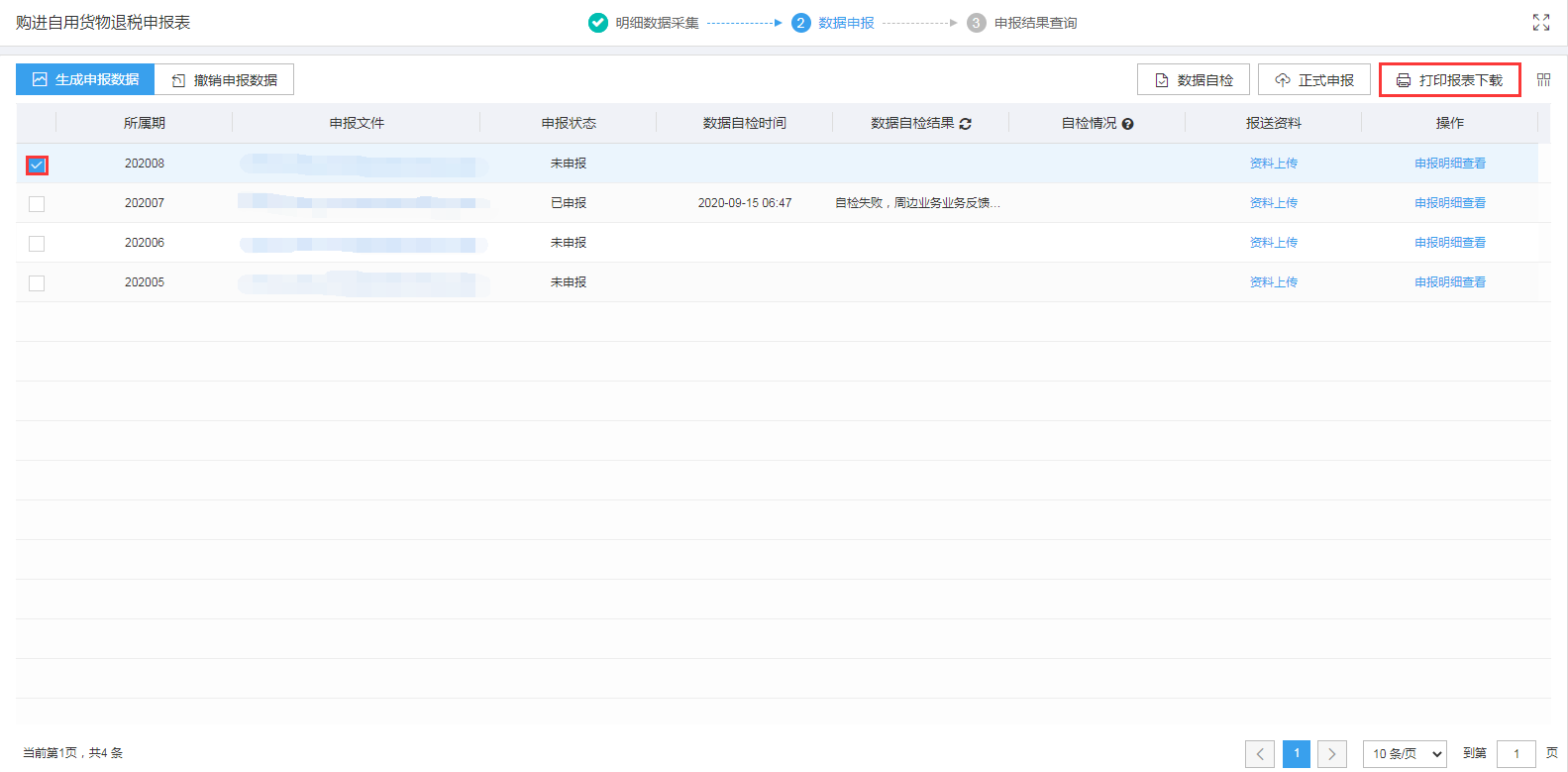Check the 202007 row checkbox
This screenshot has height=772, width=1568.
37,204
